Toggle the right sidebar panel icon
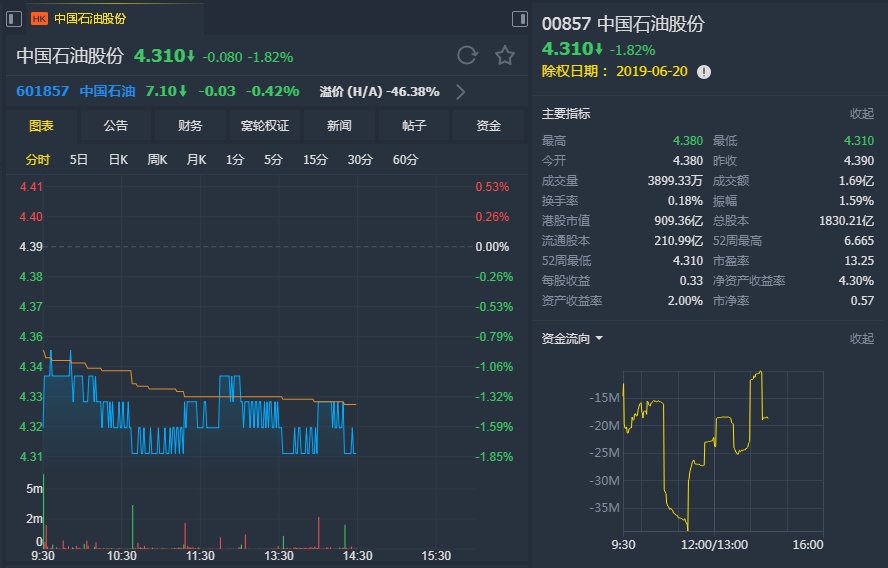 [x=519, y=18]
